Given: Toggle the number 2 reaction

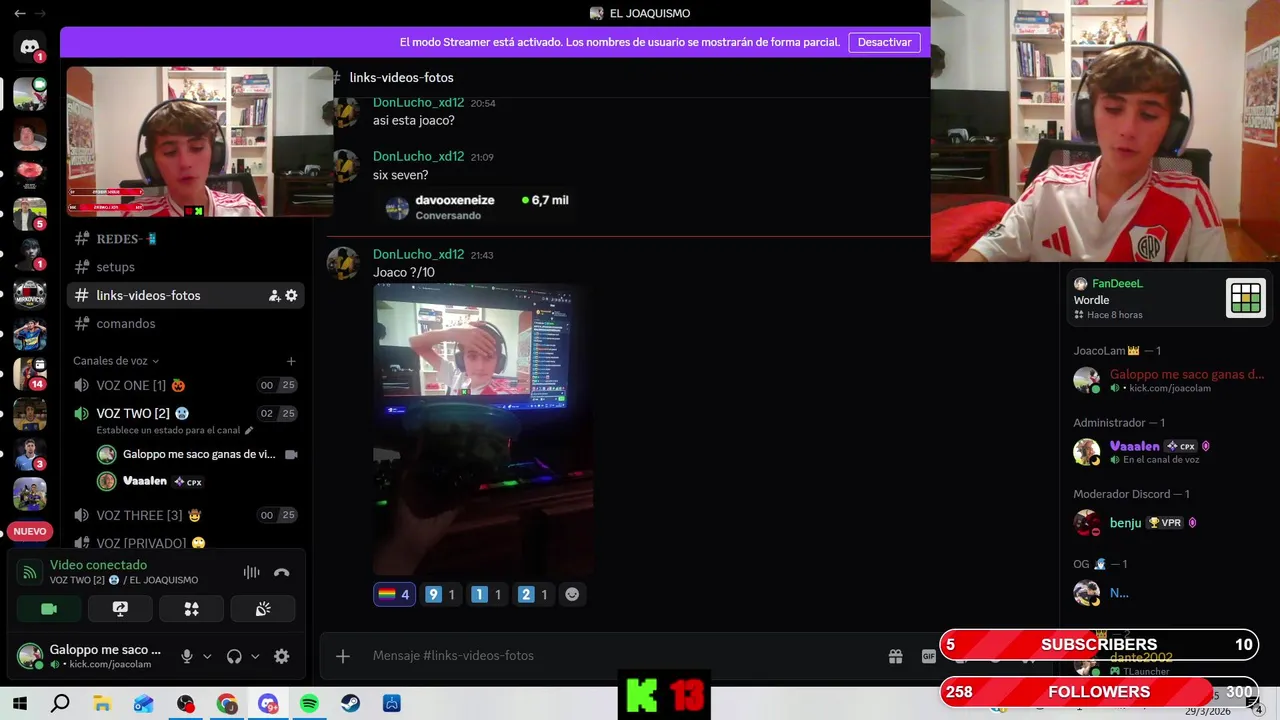Looking at the screenshot, I should pyautogui.click(x=533, y=594).
